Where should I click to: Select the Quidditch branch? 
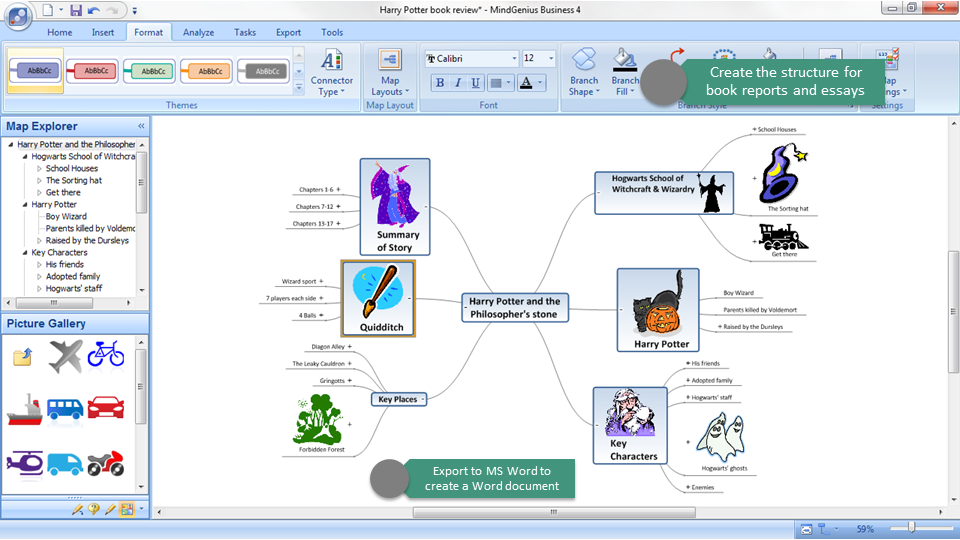378,298
